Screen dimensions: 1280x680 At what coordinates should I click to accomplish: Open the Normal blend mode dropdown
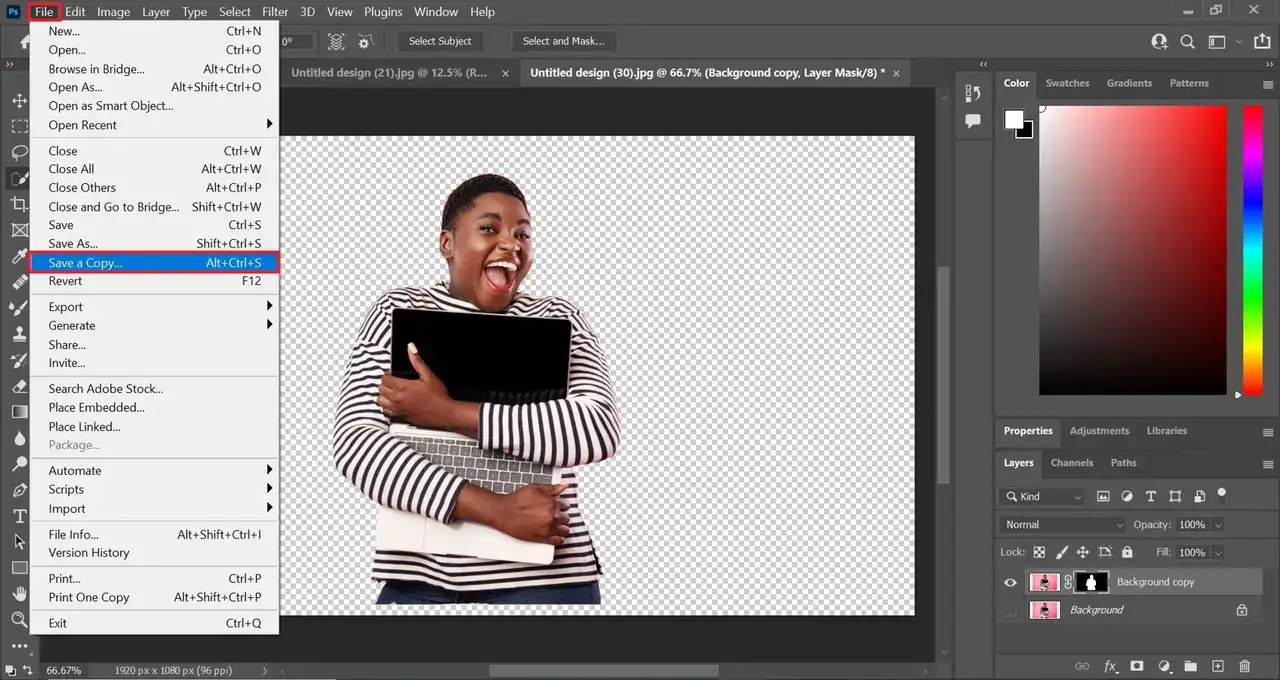point(1063,524)
